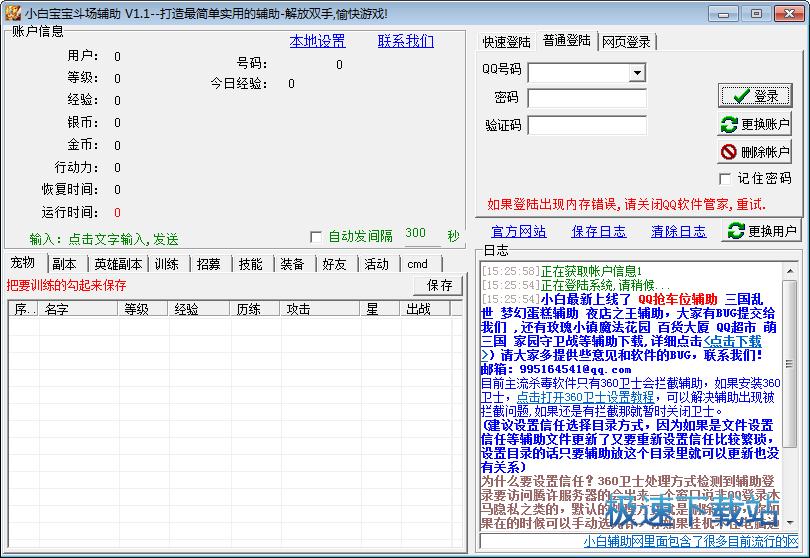
Task: Click the 更换账户 switch account refresh icon
Action: coord(729,125)
